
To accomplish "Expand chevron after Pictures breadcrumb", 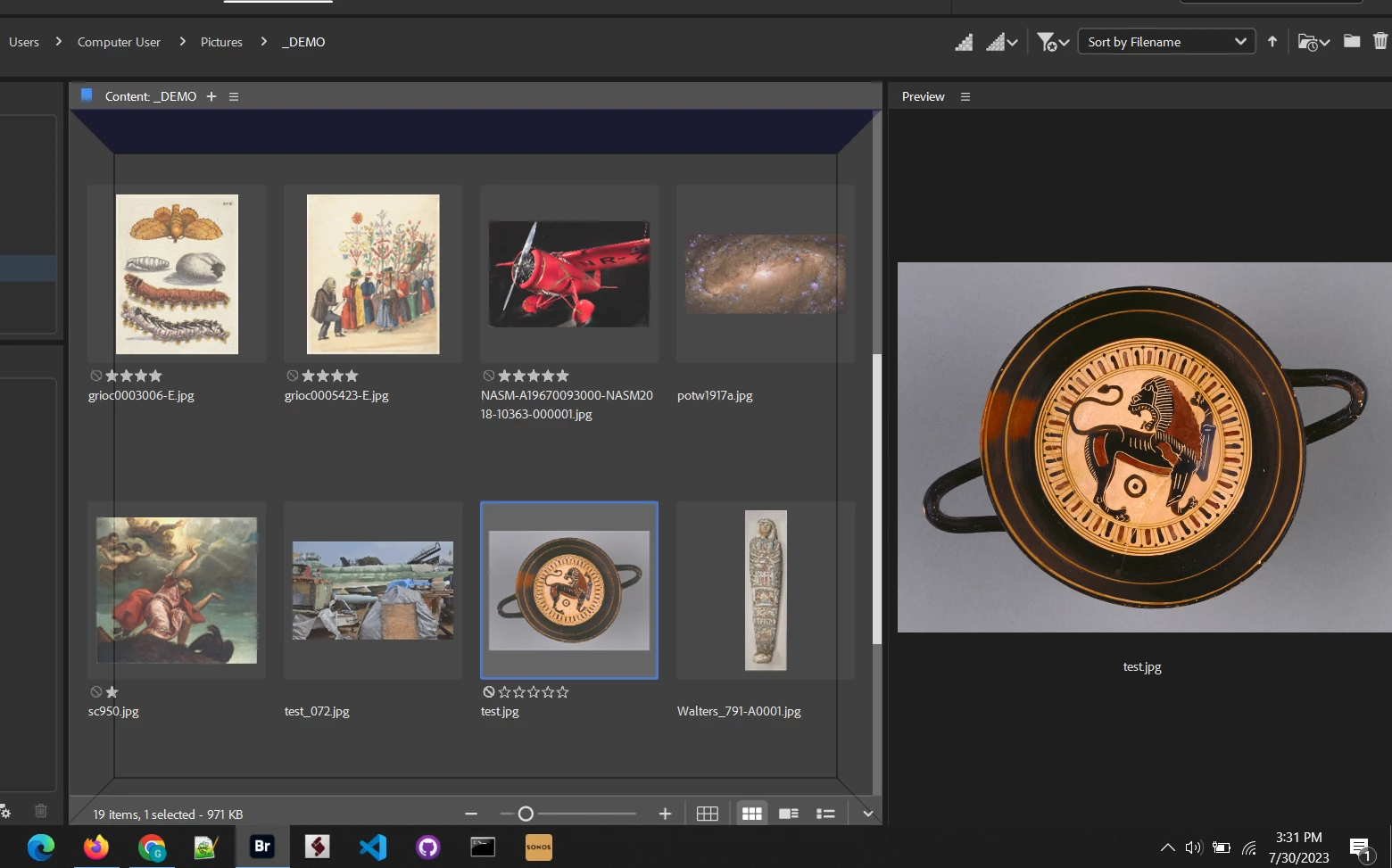I will 263,41.
